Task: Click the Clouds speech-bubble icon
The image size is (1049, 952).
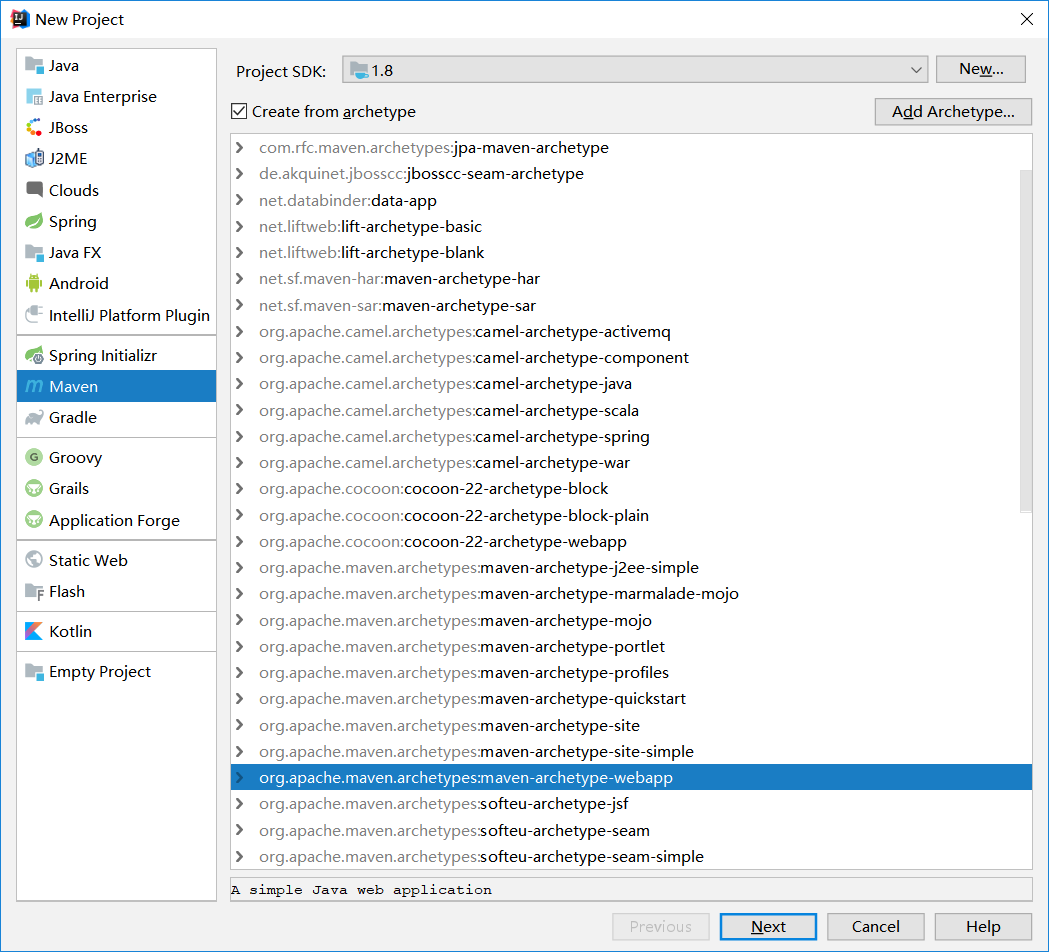Action: tap(34, 190)
